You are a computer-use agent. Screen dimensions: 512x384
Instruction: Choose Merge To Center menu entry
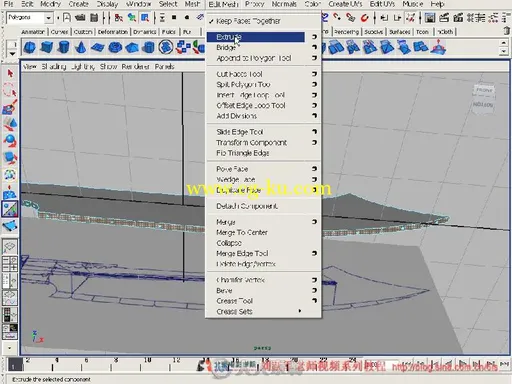242,232
